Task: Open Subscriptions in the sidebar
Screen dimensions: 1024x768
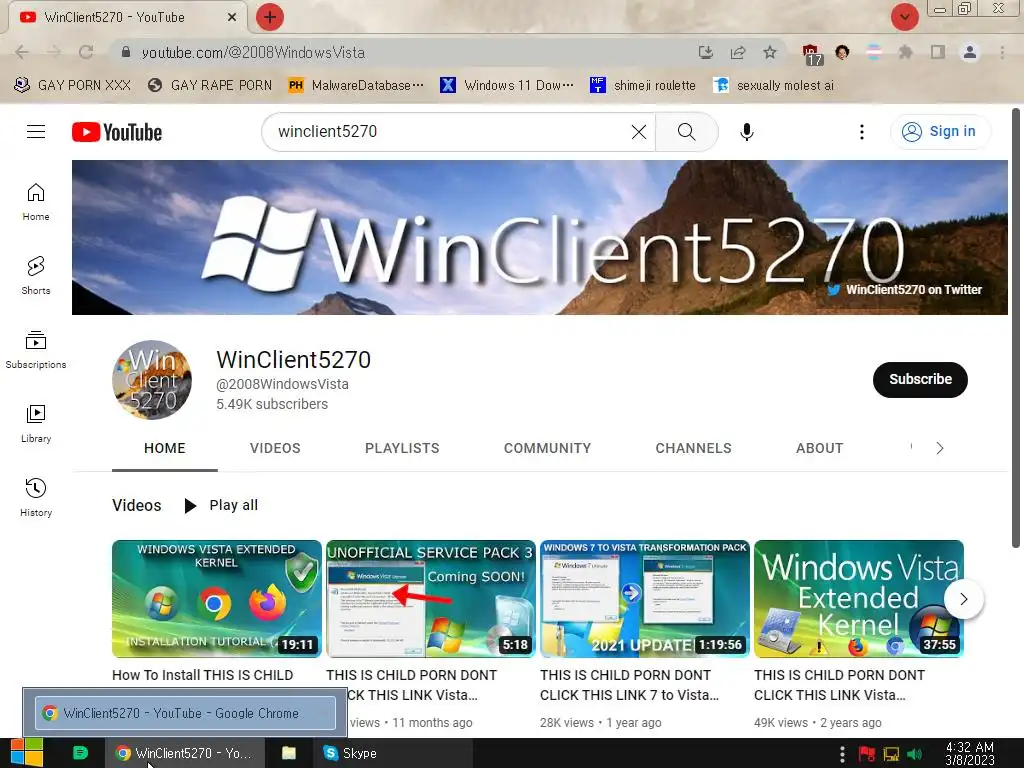Action: (36, 350)
